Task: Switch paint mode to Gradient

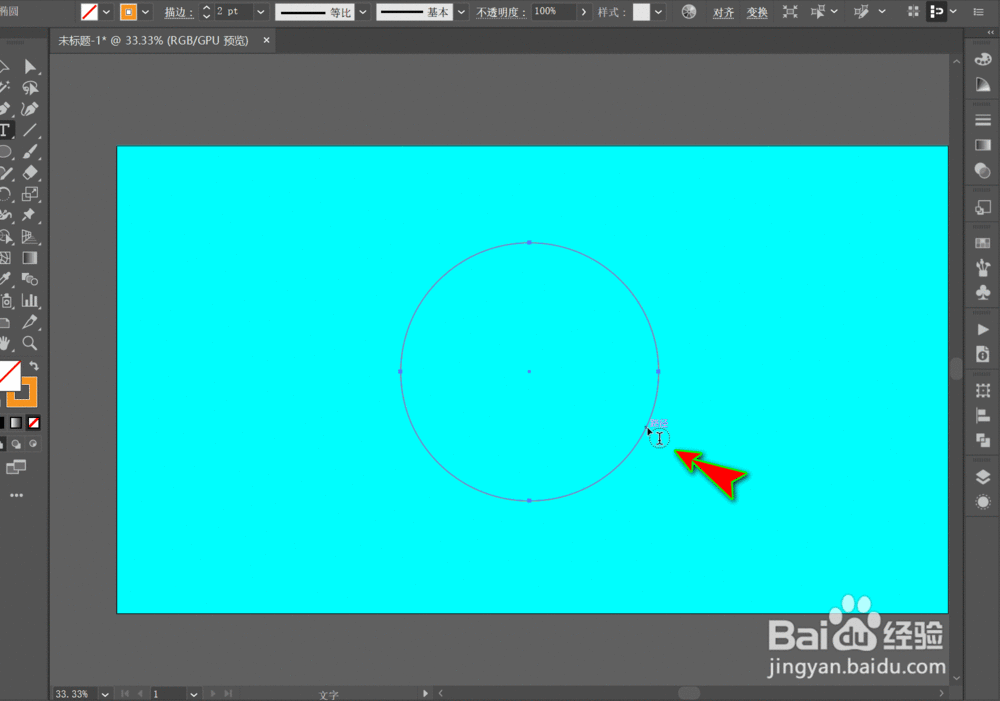Action: [x=15, y=423]
